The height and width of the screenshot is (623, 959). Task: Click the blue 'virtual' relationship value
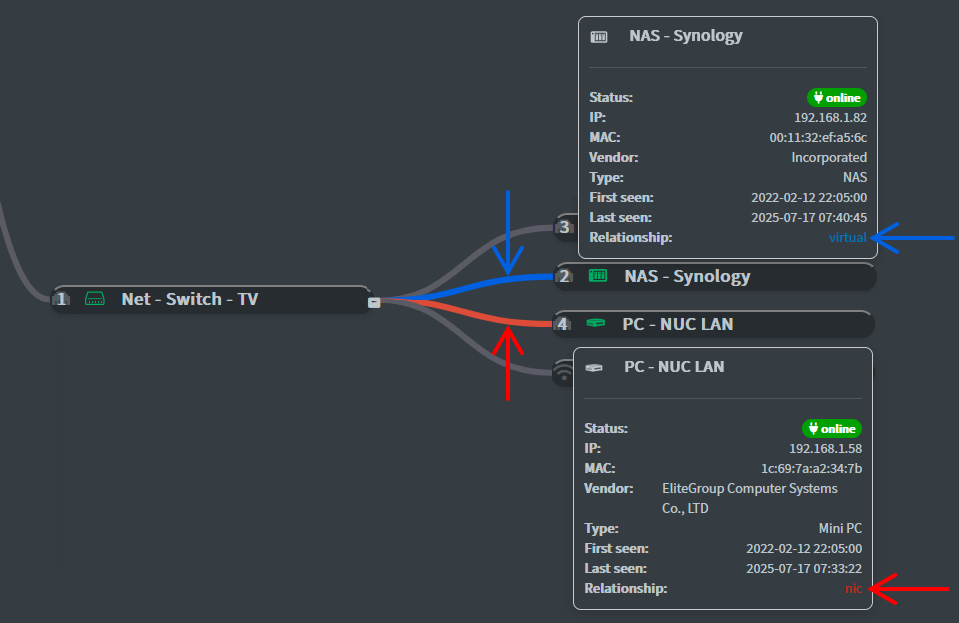pos(847,238)
